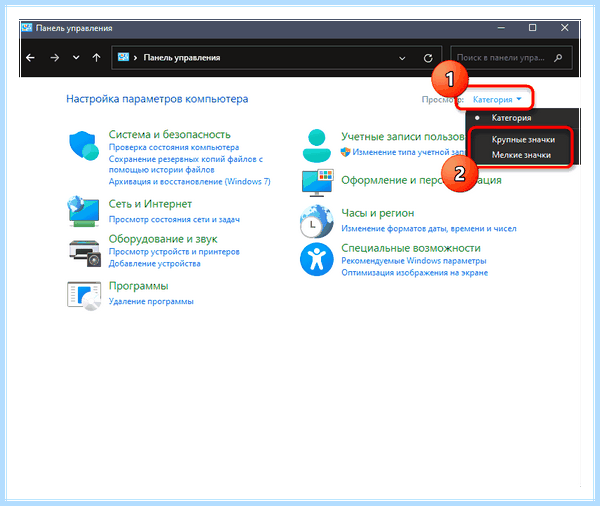The height and width of the screenshot is (506, 600).
Task: Click Добавление устройства link
Action: (154, 263)
